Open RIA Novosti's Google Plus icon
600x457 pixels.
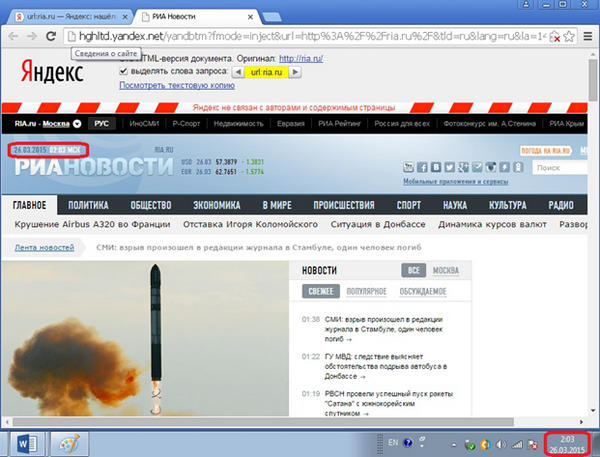pos(463,167)
